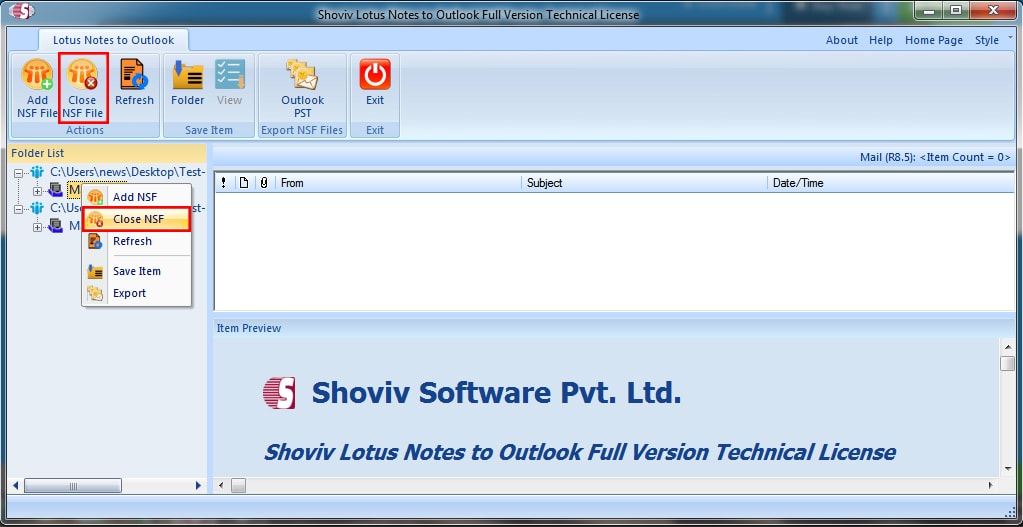
Task: Open the Help link
Action: click(881, 40)
